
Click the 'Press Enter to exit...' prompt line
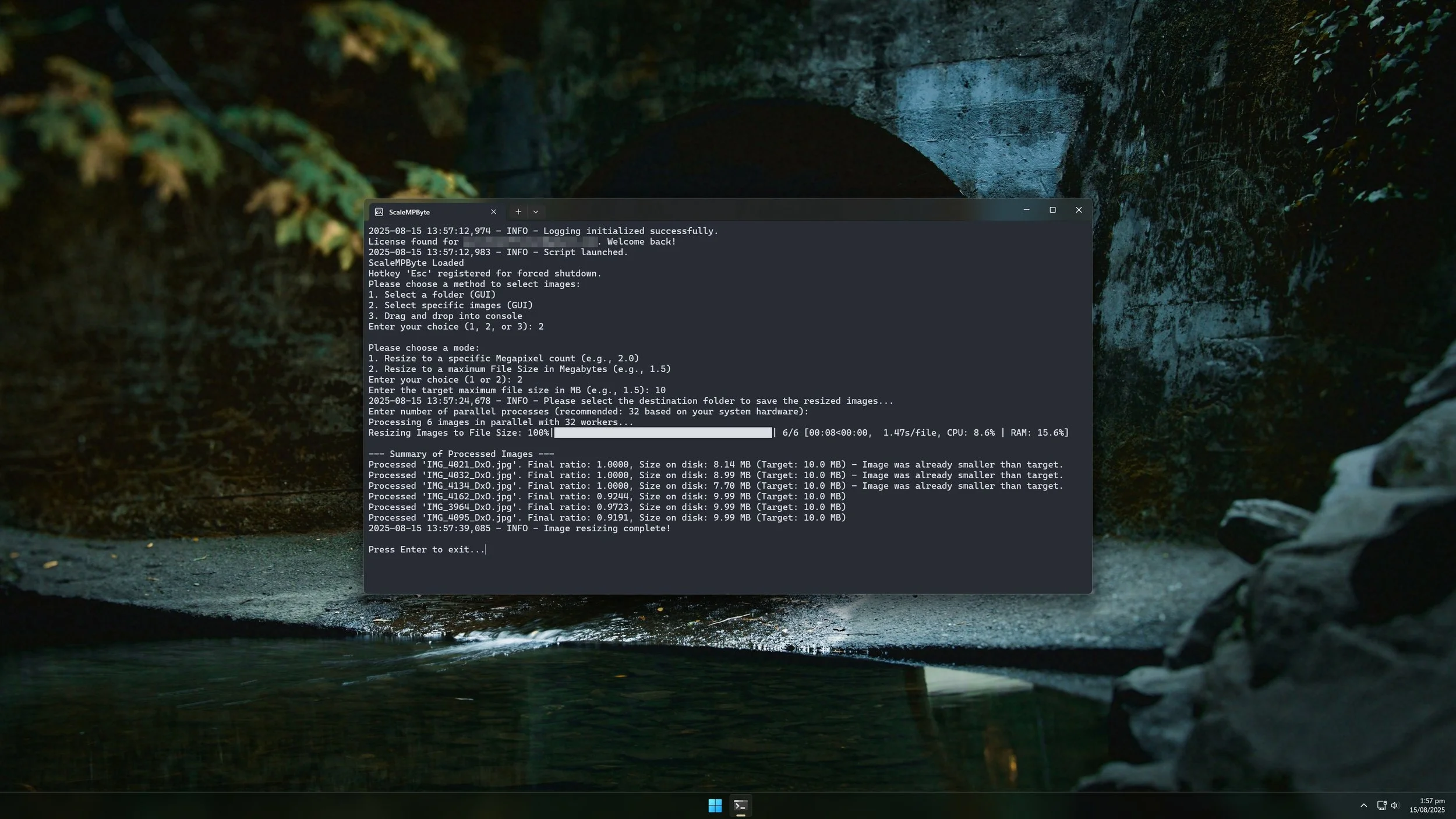pyautogui.click(x=426, y=549)
